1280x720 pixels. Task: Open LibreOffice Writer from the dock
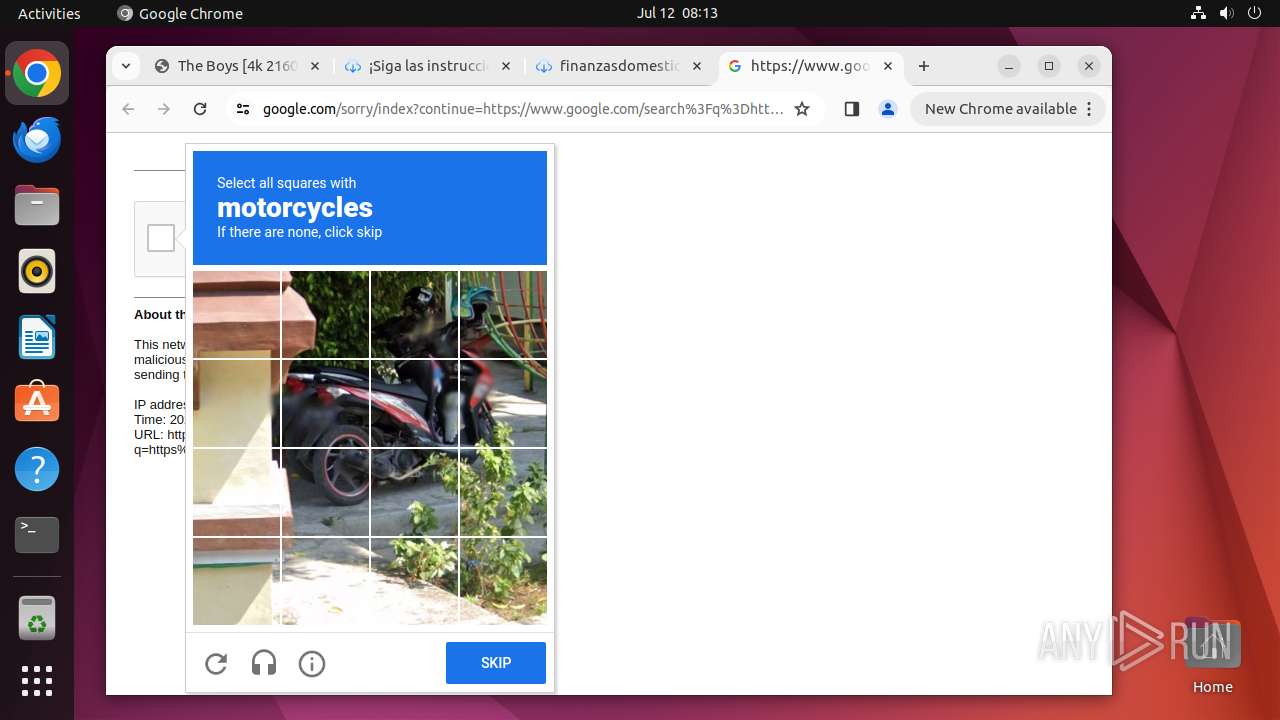[x=37, y=337]
